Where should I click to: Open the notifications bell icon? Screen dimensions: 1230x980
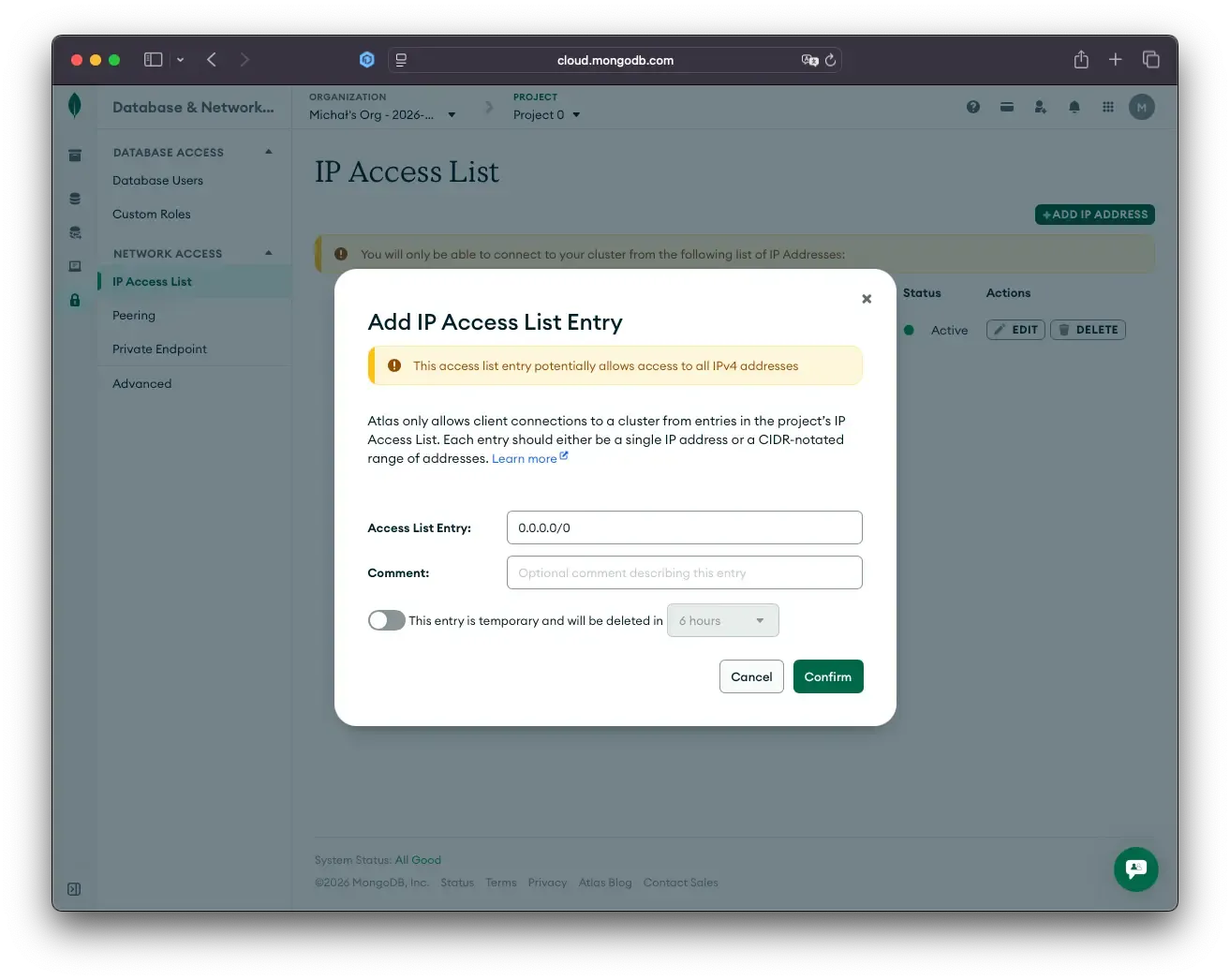coord(1074,107)
